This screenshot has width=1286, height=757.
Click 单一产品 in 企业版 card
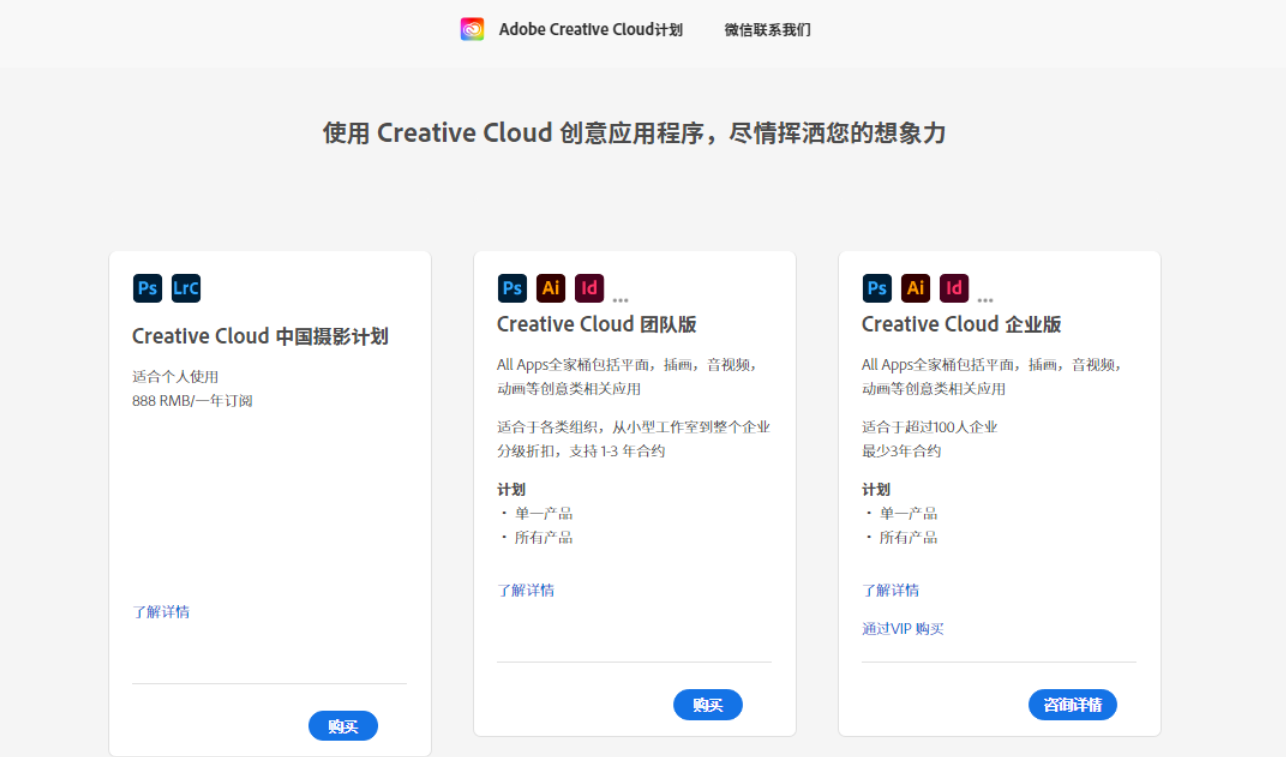coord(909,513)
